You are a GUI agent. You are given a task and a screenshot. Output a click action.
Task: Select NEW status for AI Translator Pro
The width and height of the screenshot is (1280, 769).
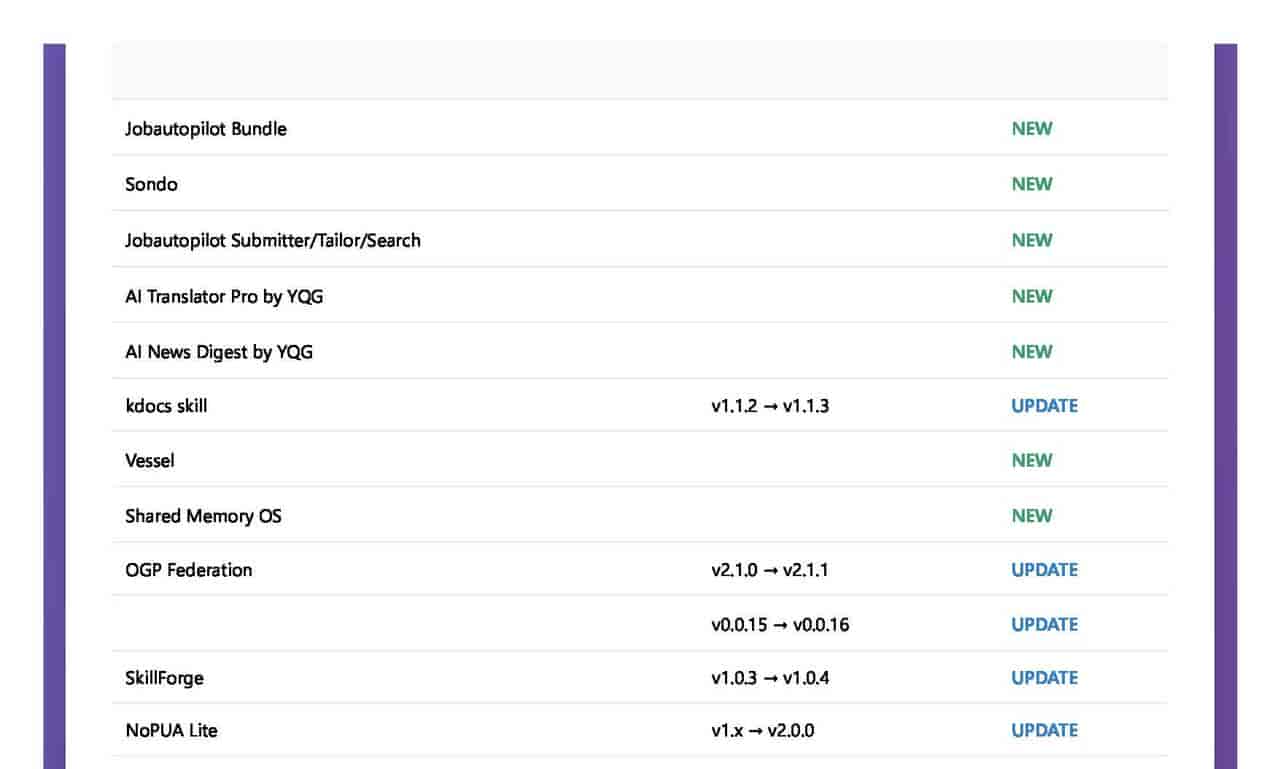coord(1032,296)
